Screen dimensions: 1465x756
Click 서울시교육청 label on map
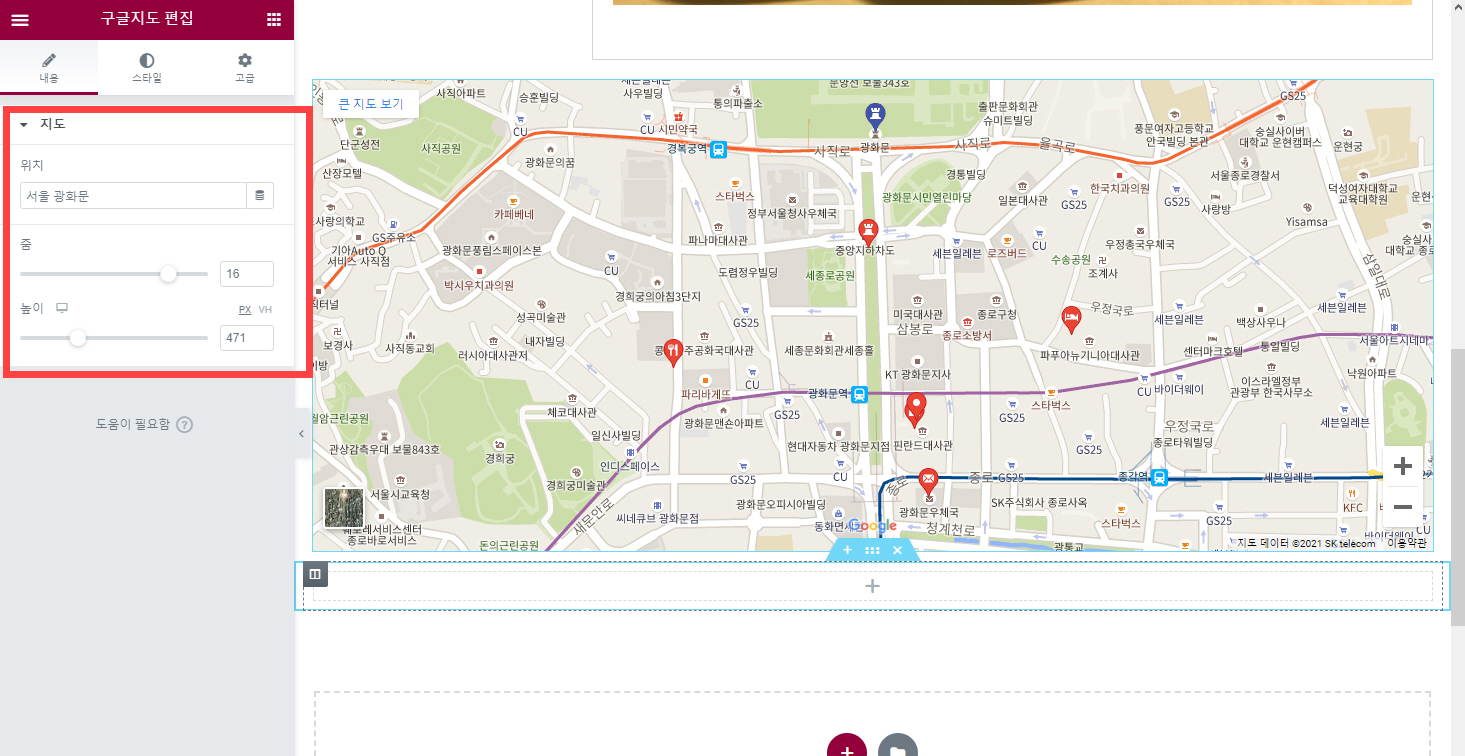pos(399,495)
